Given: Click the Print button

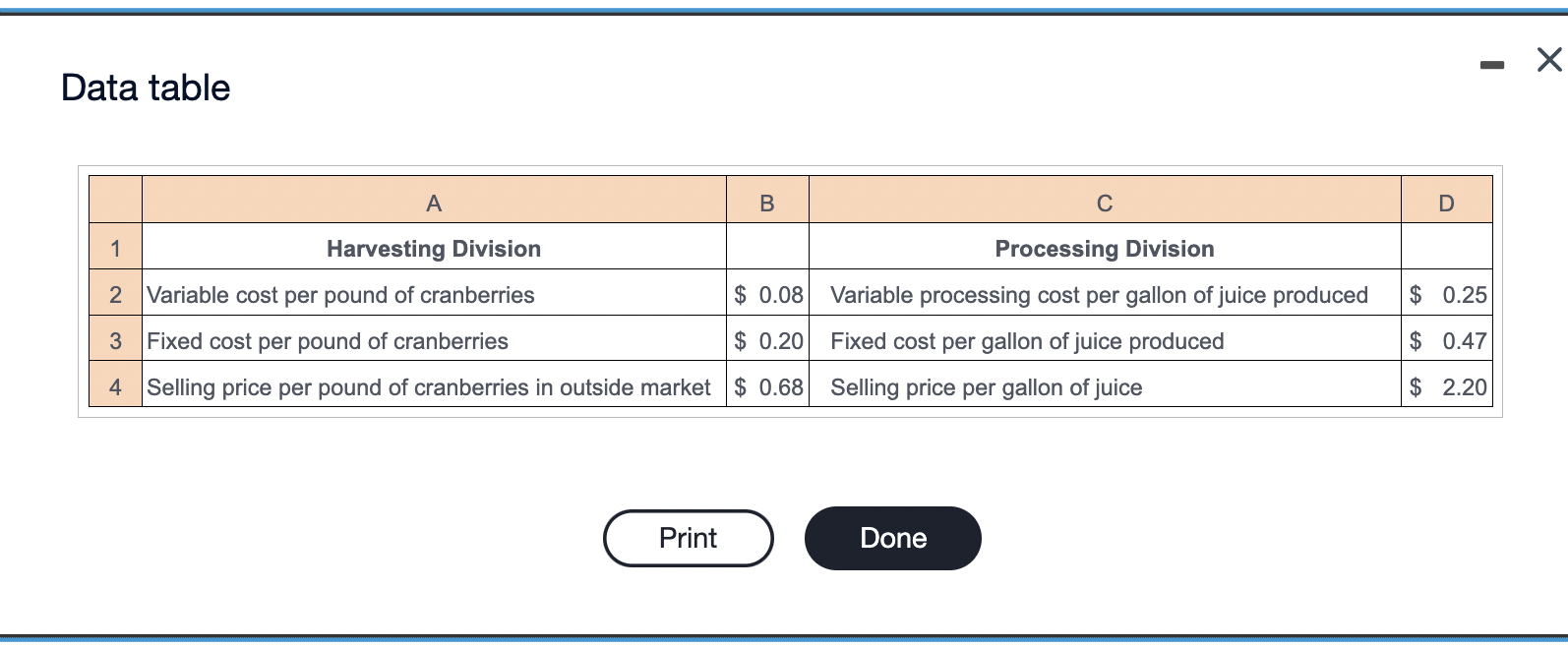Looking at the screenshot, I should pos(687,538).
